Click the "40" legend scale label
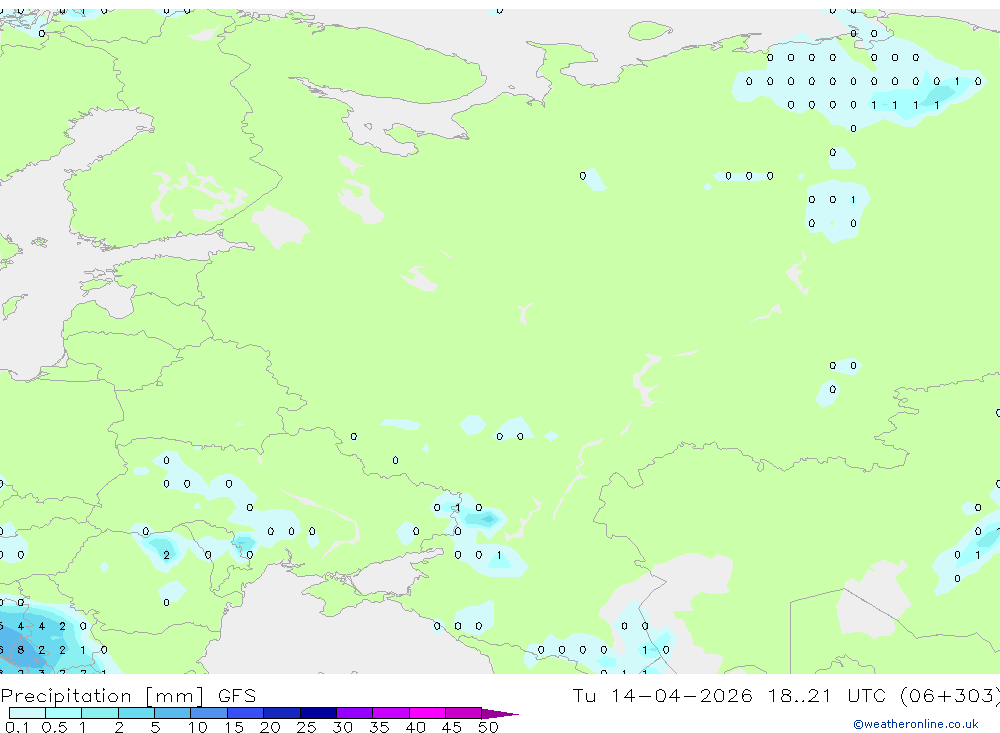The height and width of the screenshot is (733, 1000). pos(415,727)
